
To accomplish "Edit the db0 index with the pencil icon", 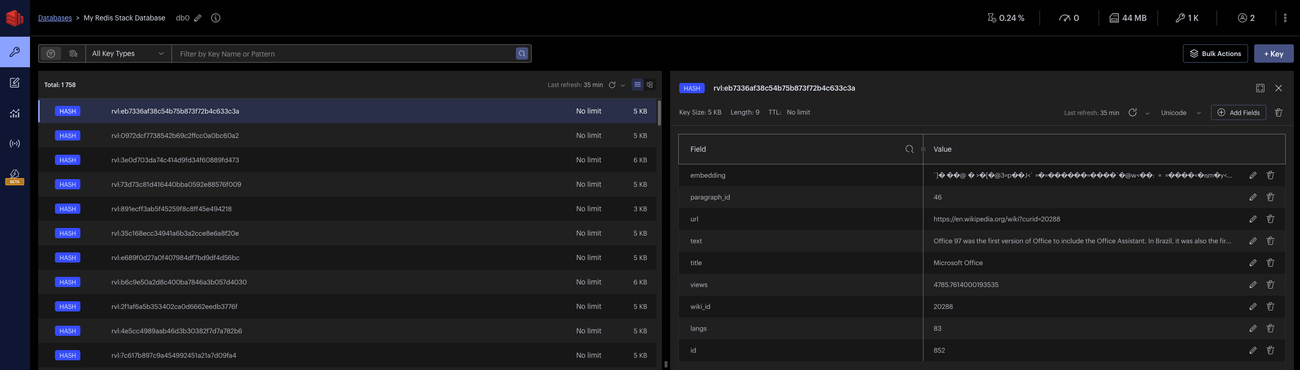I will point(198,18).
